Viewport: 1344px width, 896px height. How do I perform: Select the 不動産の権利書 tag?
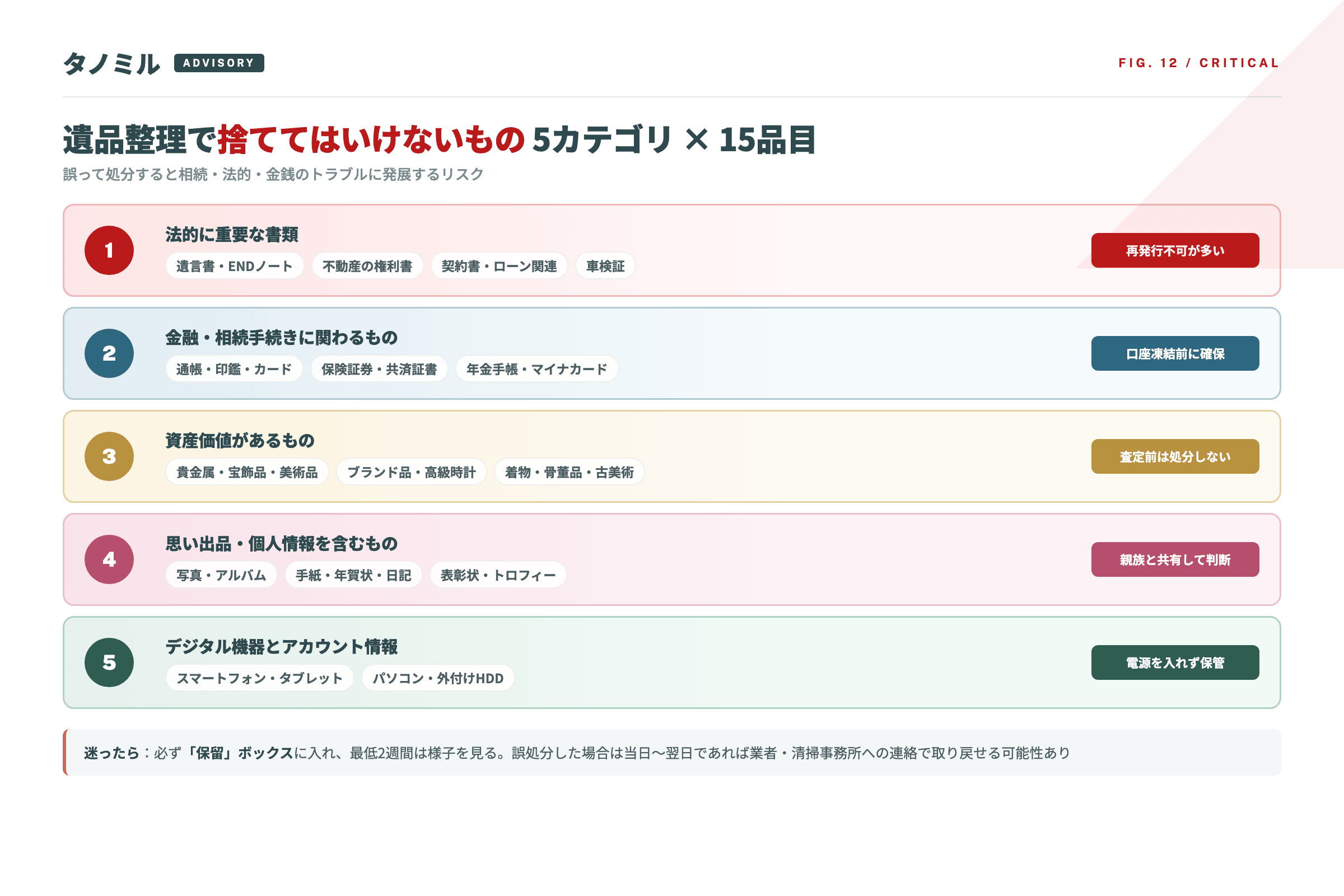367,267
